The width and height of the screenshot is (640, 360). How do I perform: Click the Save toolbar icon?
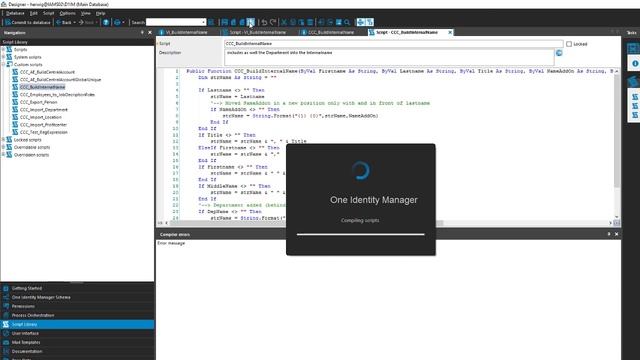[224, 22]
